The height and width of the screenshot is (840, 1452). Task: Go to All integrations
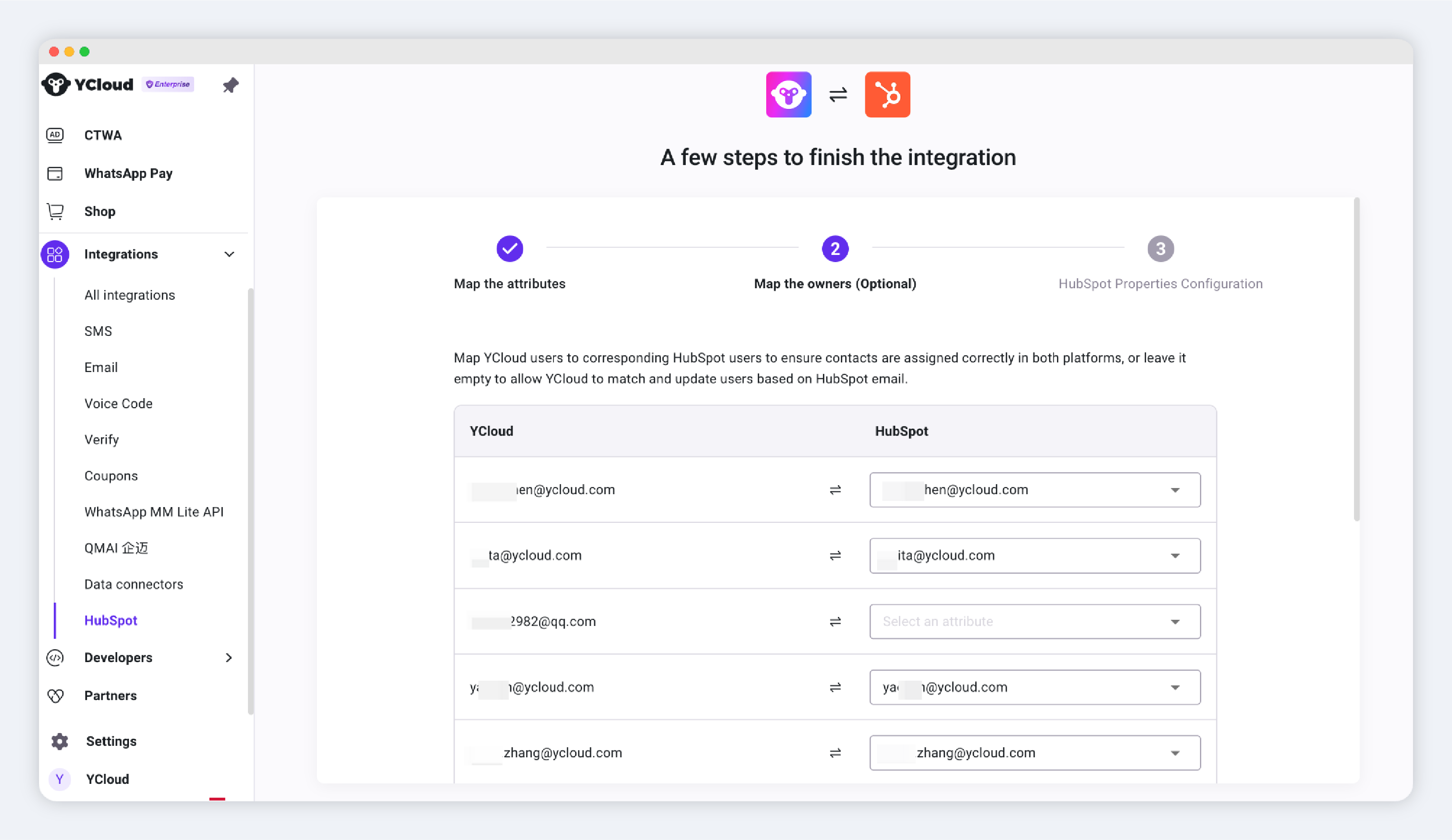pyautogui.click(x=129, y=295)
